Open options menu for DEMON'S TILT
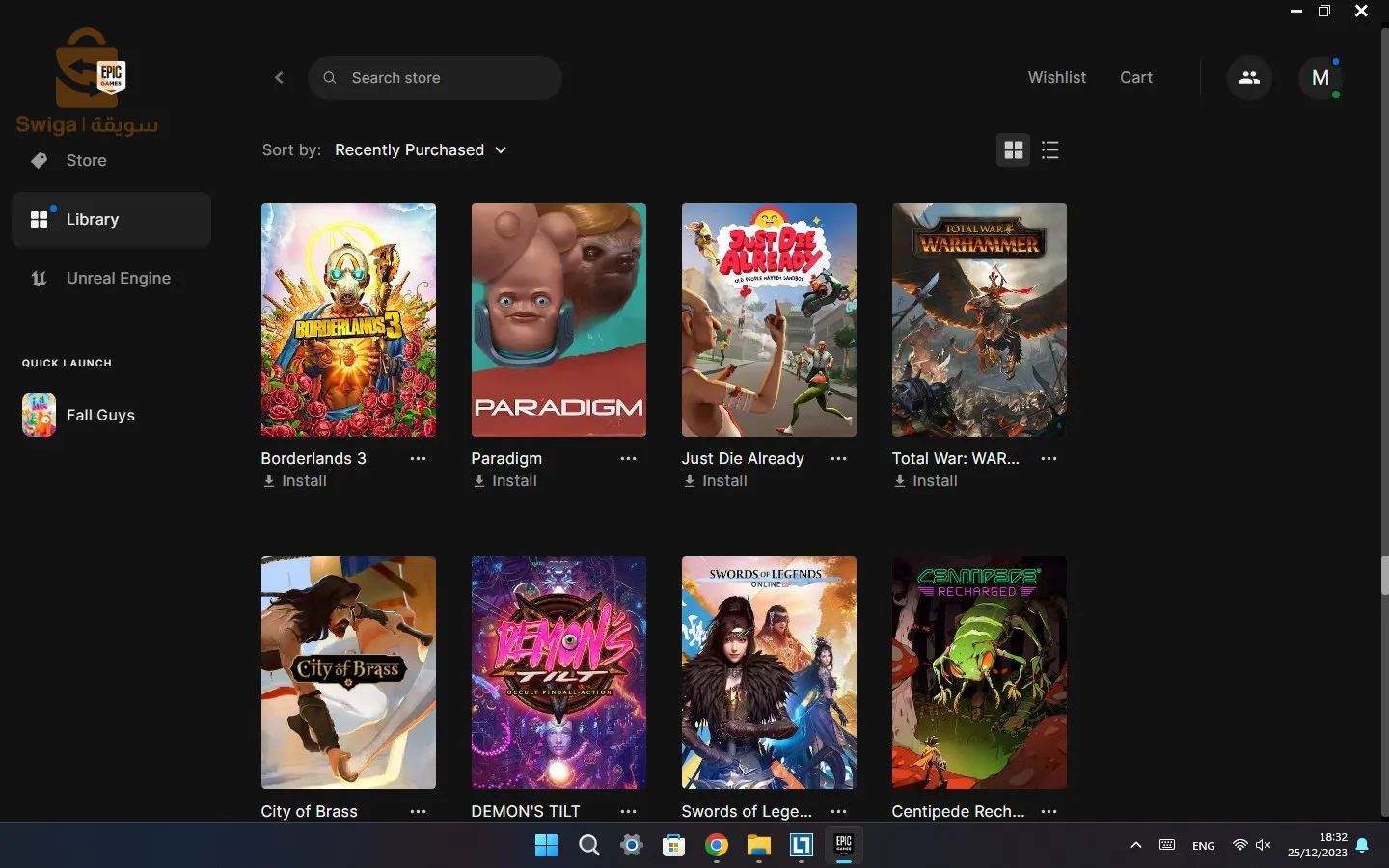 [628, 812]
